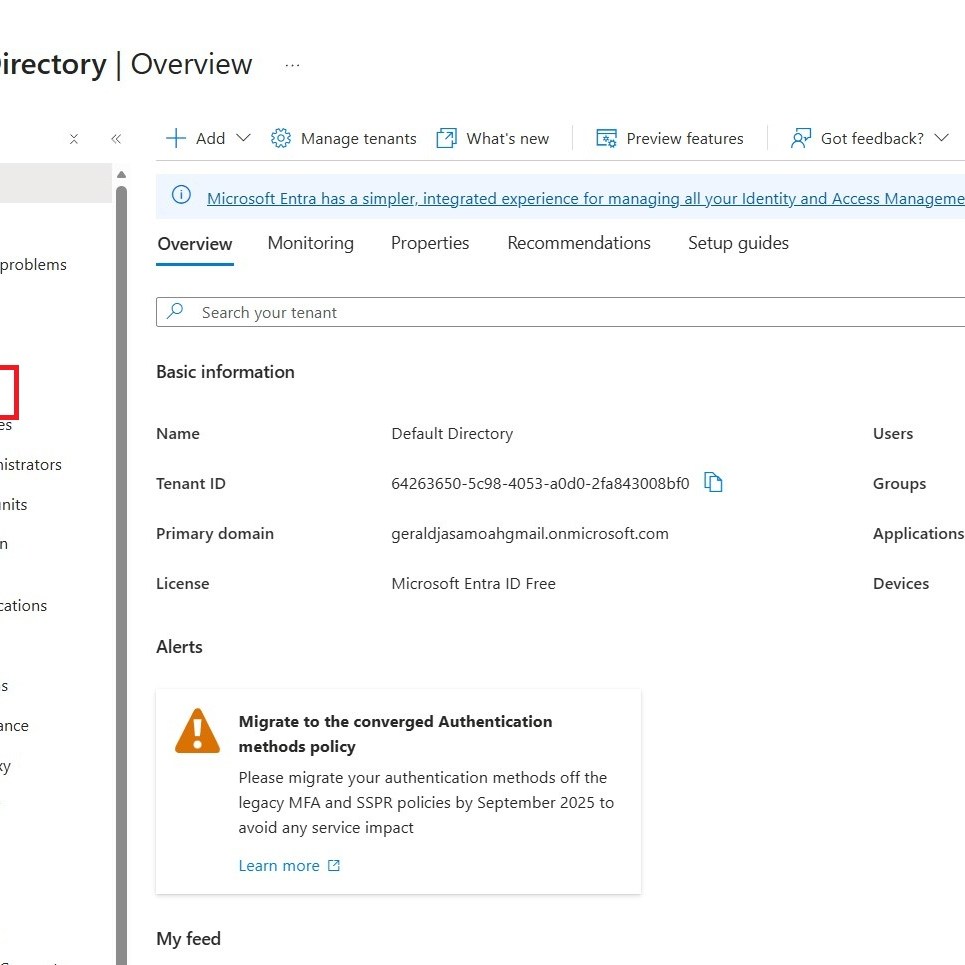Click the Add plus icon
The image size is (965, 965).
pyautogui.click(x=176, y=138)
